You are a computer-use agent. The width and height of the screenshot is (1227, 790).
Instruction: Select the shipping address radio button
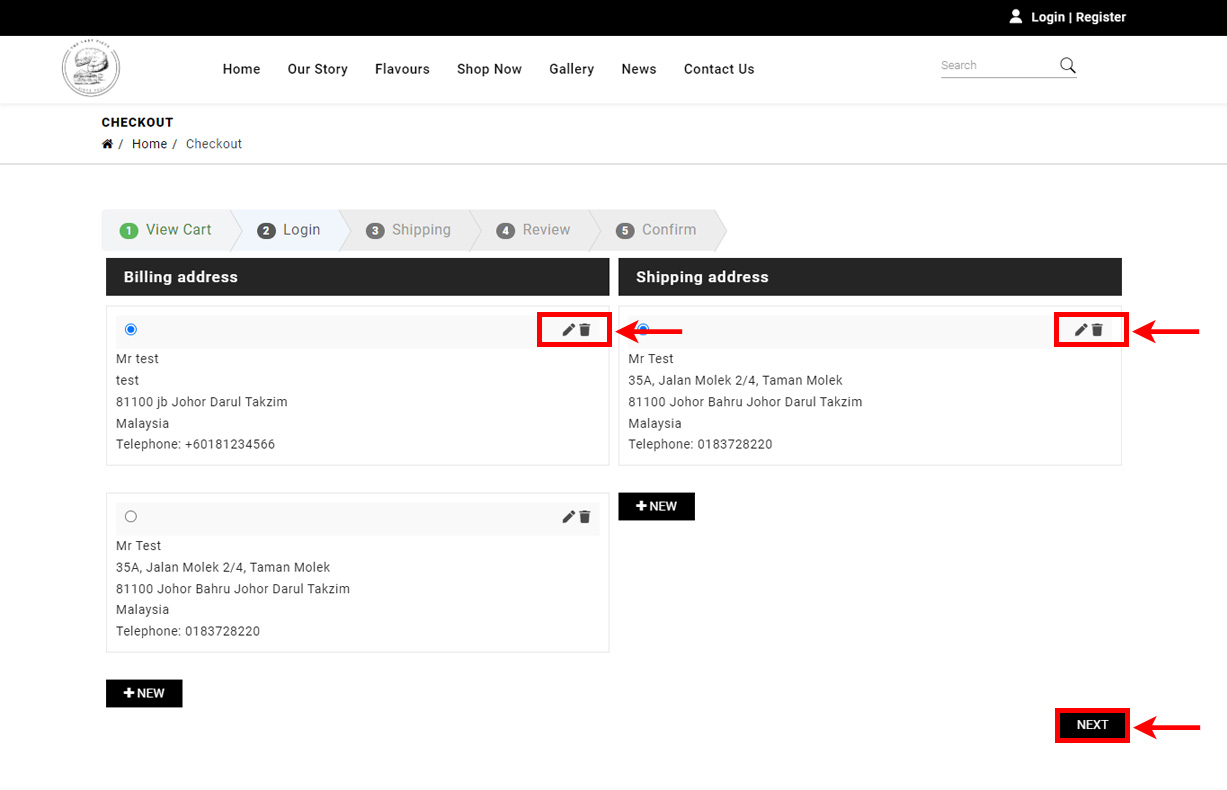click(x=643, y=329)
